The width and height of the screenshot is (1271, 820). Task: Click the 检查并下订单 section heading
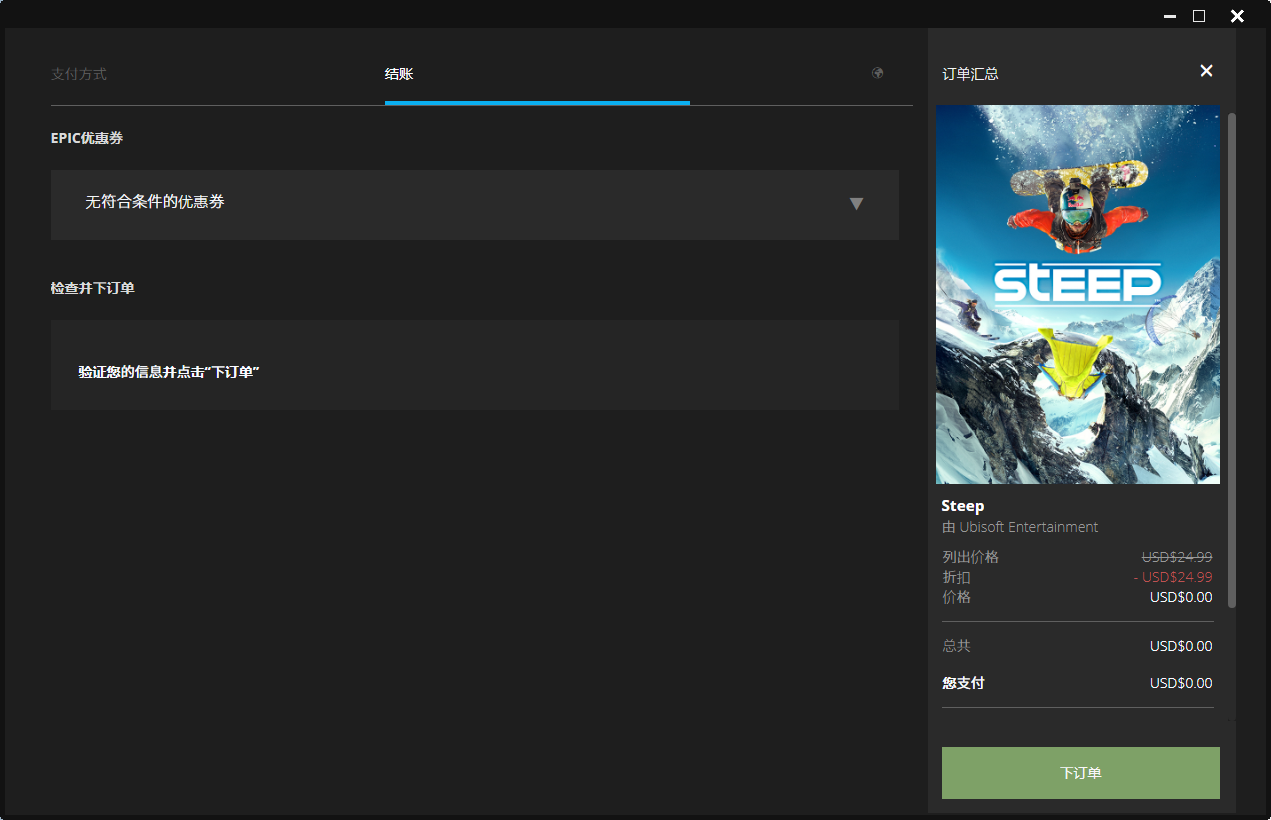[93, 288]
